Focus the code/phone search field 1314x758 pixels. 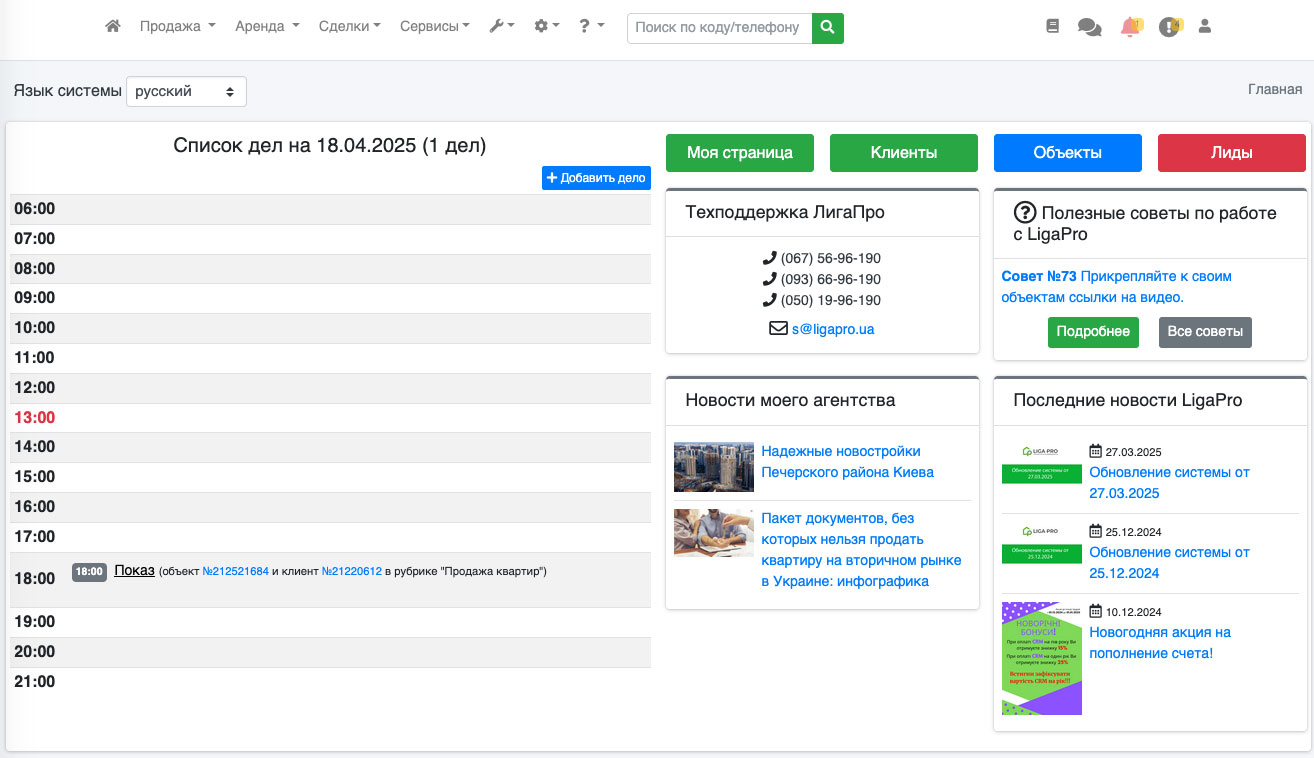(x=719, y=28)
